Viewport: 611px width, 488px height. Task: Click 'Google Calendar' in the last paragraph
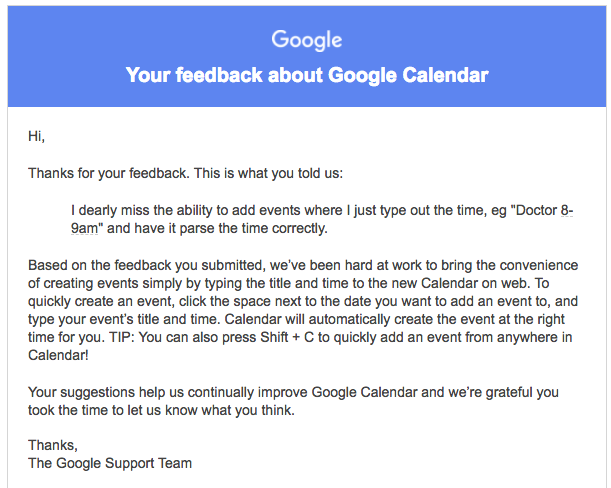click(364, 392)
